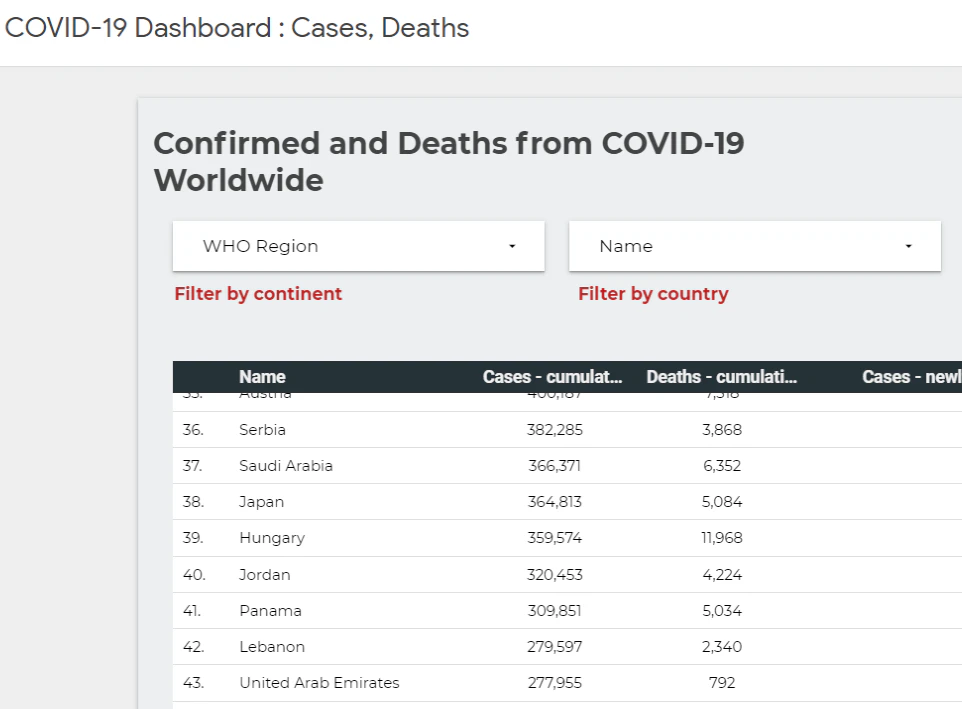Open the WHO Region filter dropdown
Screen dimensions: 962x709
point(357,246)
